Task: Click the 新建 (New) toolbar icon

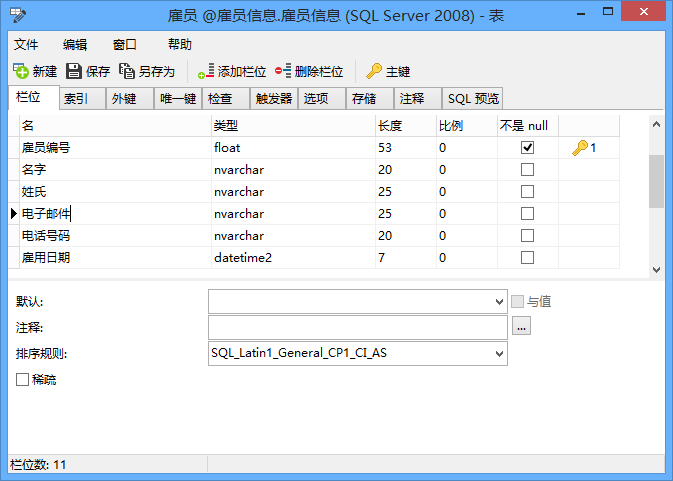Action: (20, 71)
